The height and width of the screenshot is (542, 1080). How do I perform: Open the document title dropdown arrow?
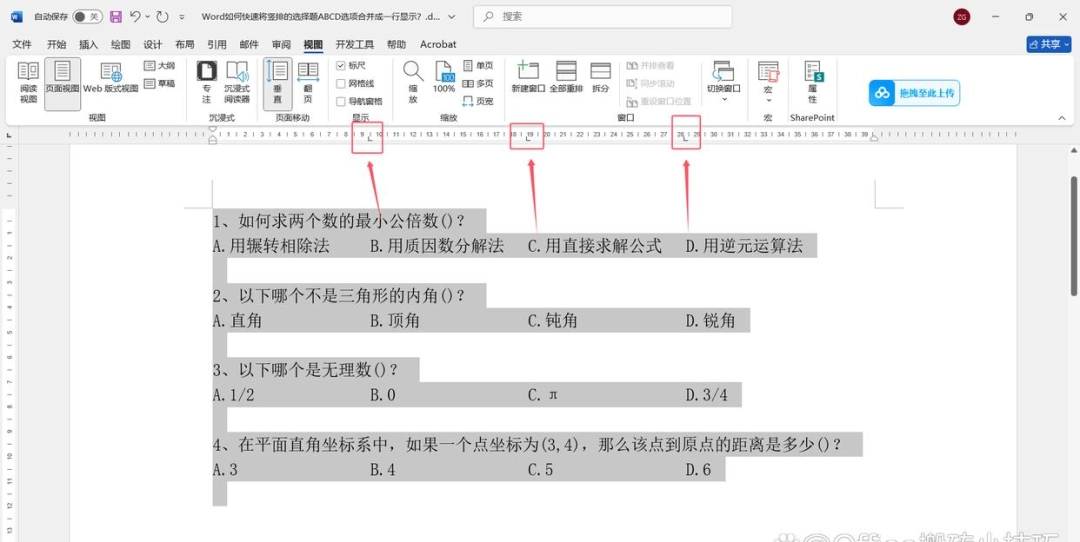[451, 17]
